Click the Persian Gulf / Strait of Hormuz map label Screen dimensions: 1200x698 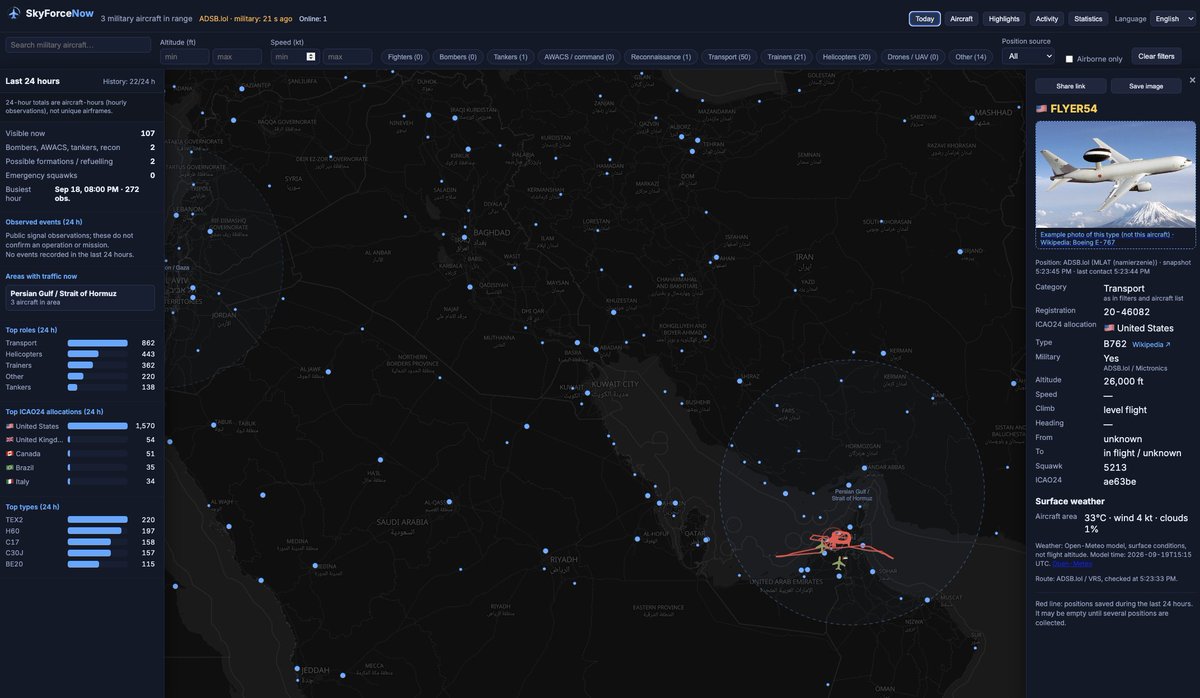click(x=852, y=494)
